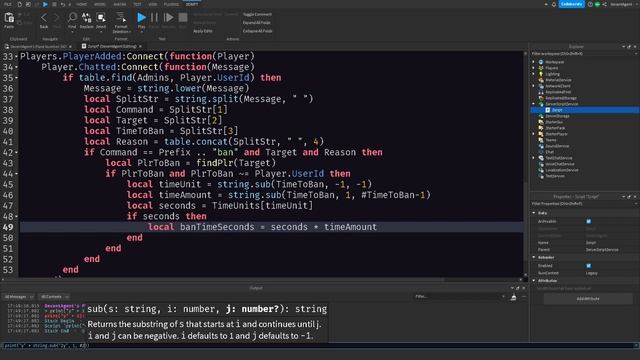Click the Back navigation arrow
The height and width of the screenshot is (360, 640).
pos(44,18)
